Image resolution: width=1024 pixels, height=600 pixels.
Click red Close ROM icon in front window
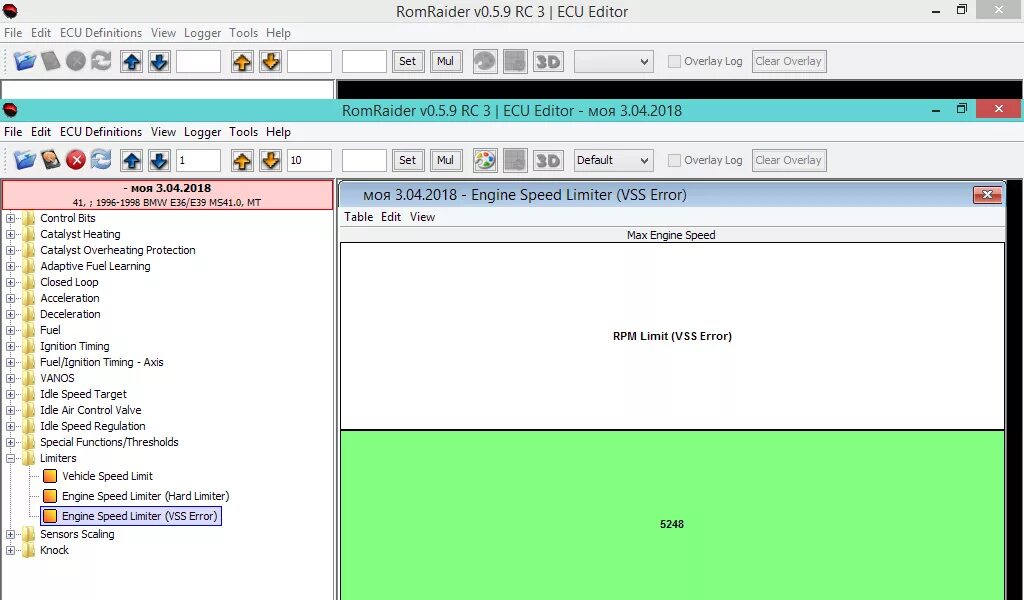point(76,160)
